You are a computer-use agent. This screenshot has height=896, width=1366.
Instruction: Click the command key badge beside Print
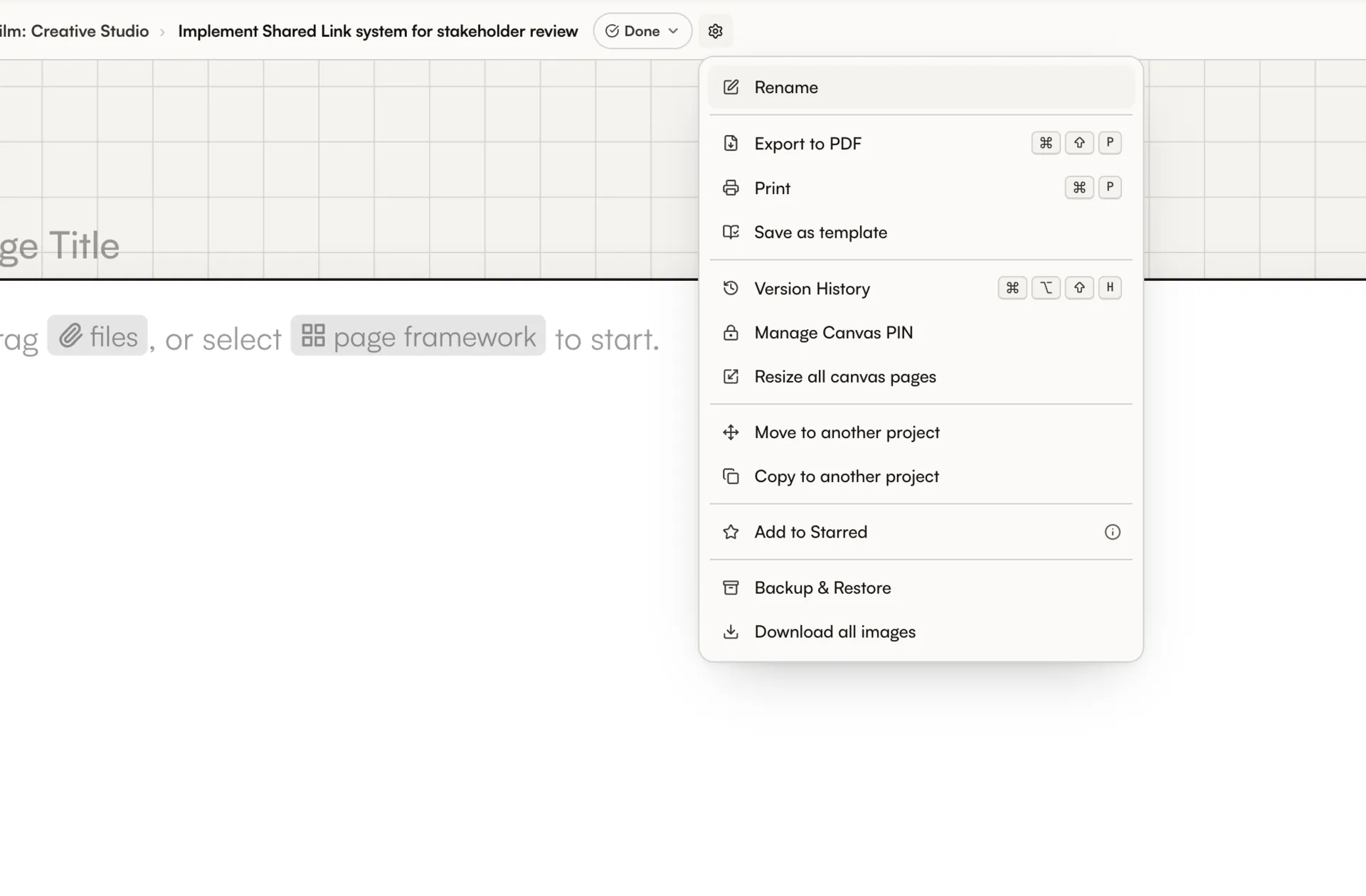click(1079, 188)
